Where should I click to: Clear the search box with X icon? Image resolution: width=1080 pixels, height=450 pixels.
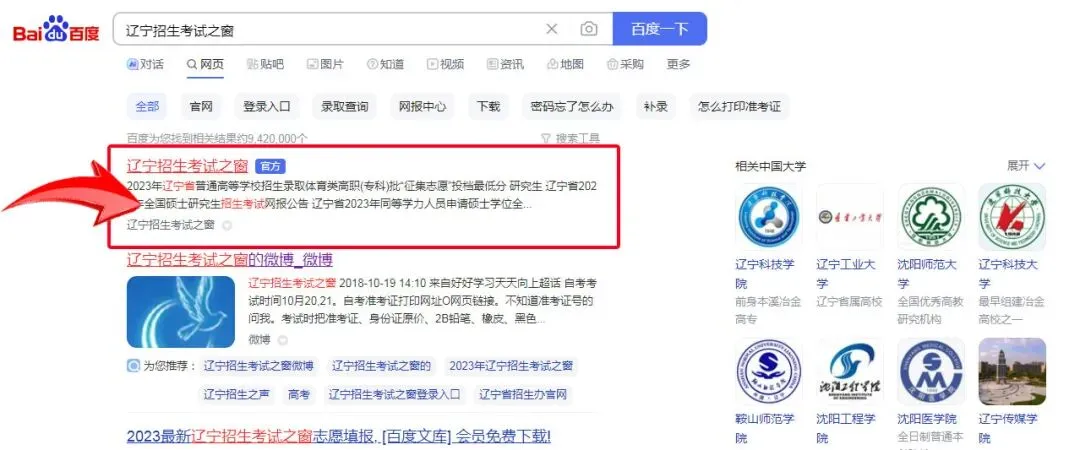pos(552,29)
